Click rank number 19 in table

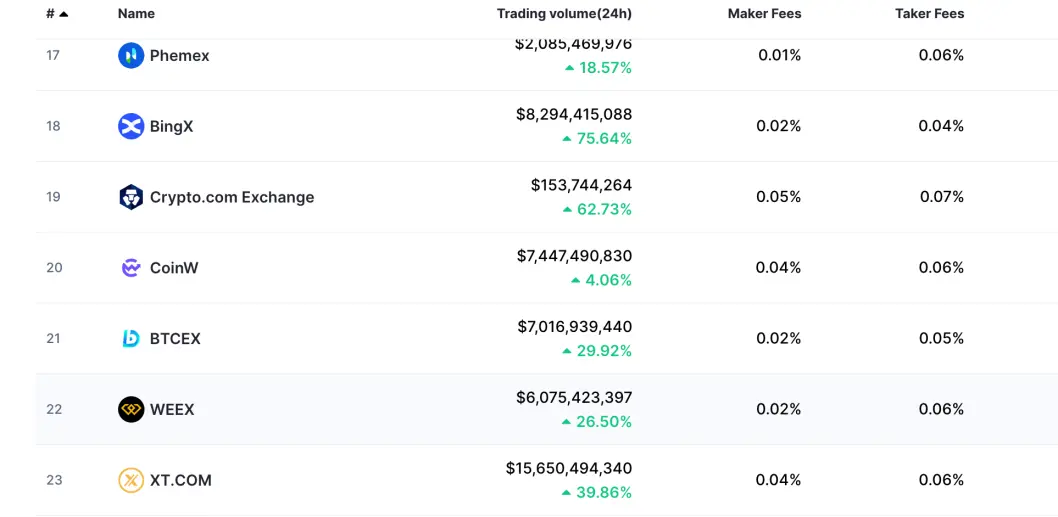53,197
